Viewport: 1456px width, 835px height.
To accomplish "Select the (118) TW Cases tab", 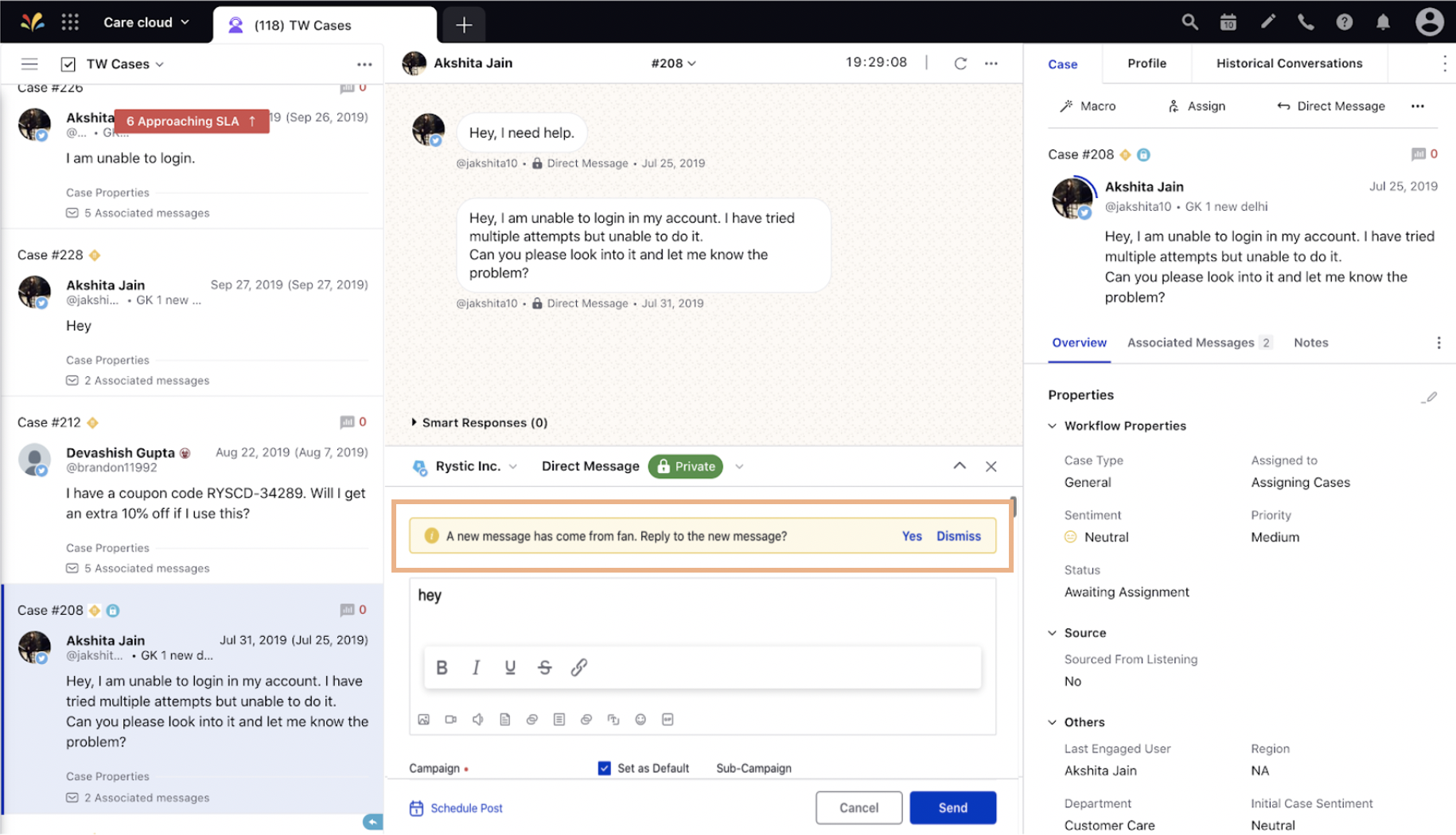I will click(x=325, y=25).
